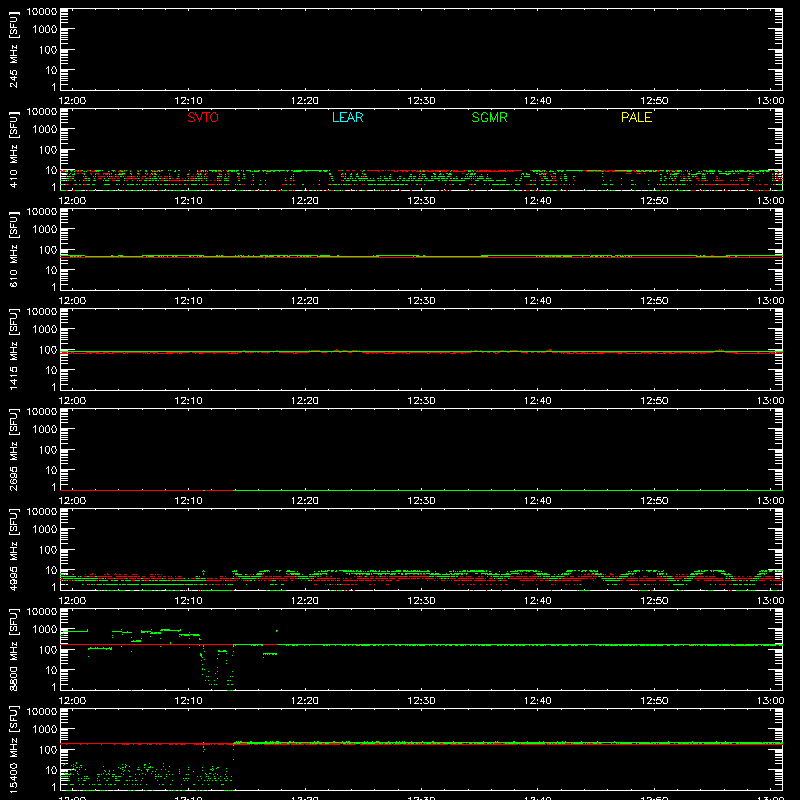Click 12:30 under the 245 MHz plot

(421, 101)
